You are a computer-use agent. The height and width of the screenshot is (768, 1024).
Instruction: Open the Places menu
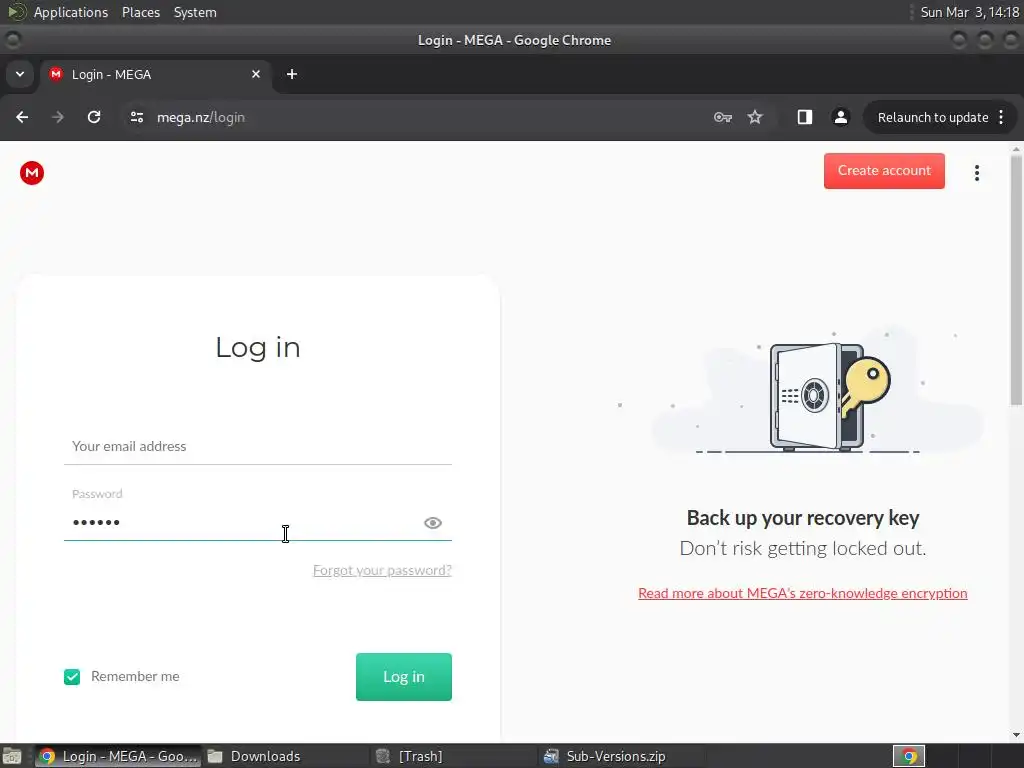click(140, 12)
